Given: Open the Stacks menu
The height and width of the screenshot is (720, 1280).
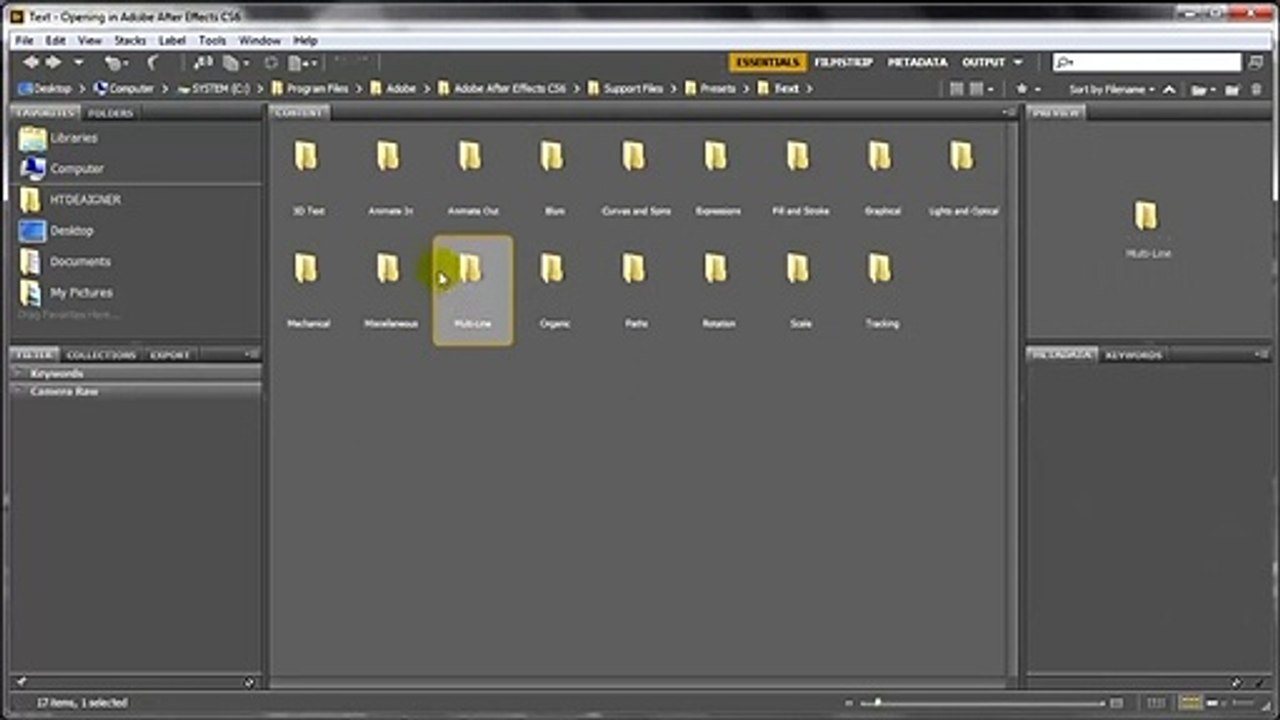Looking at the screenshot, I should pyautogui.click(x=130, y=41).
